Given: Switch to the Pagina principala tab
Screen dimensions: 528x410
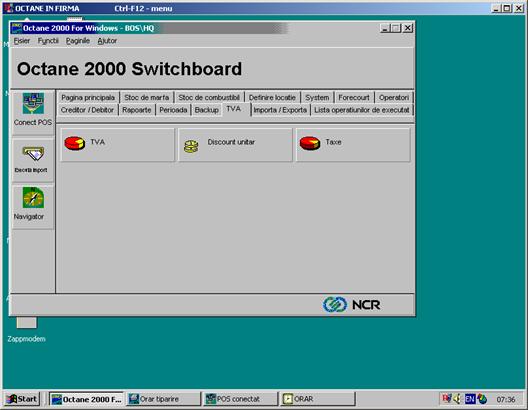Looking at the screenshot, I should 88,97.
